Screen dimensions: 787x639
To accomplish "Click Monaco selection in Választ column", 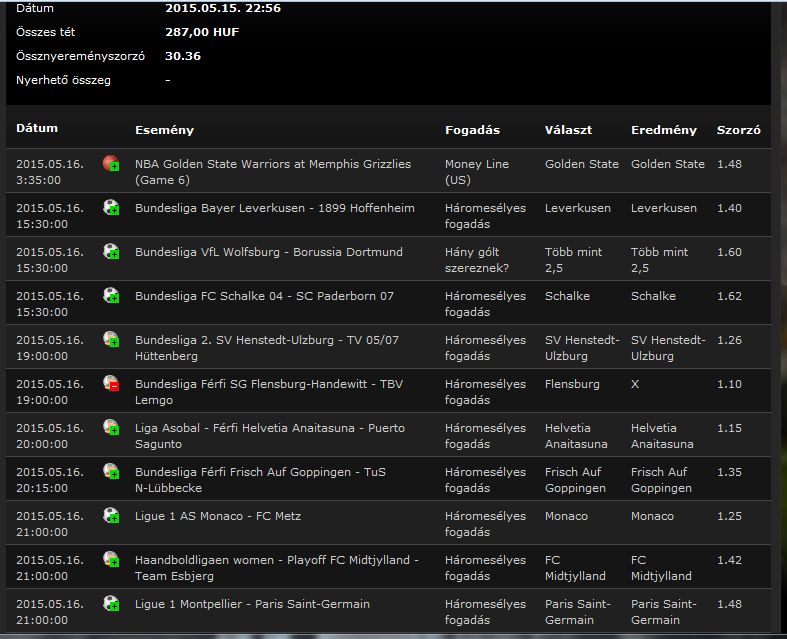I will 566,516.
